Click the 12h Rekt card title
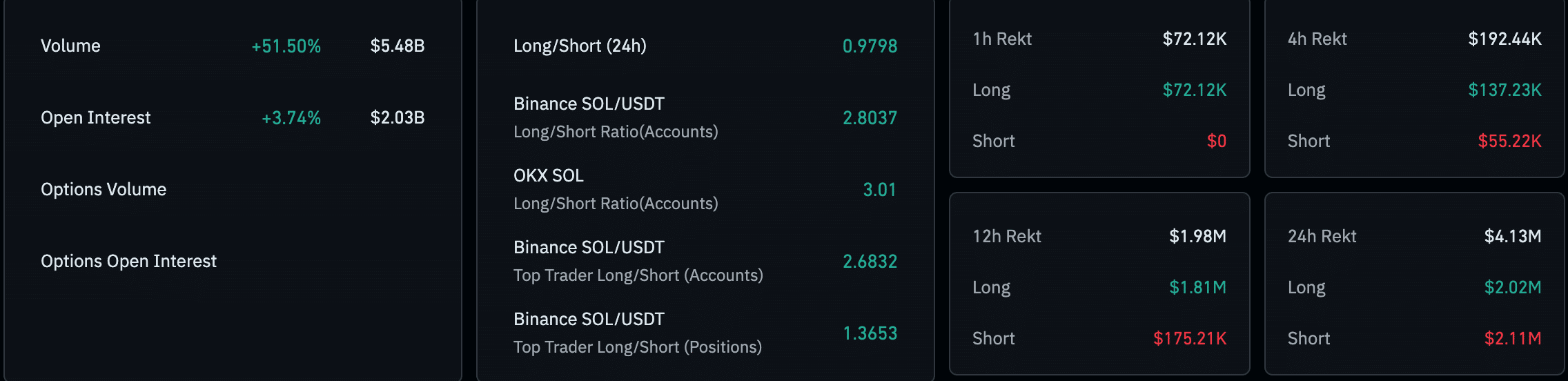1568x381 pixels. tap(1007, 236)
